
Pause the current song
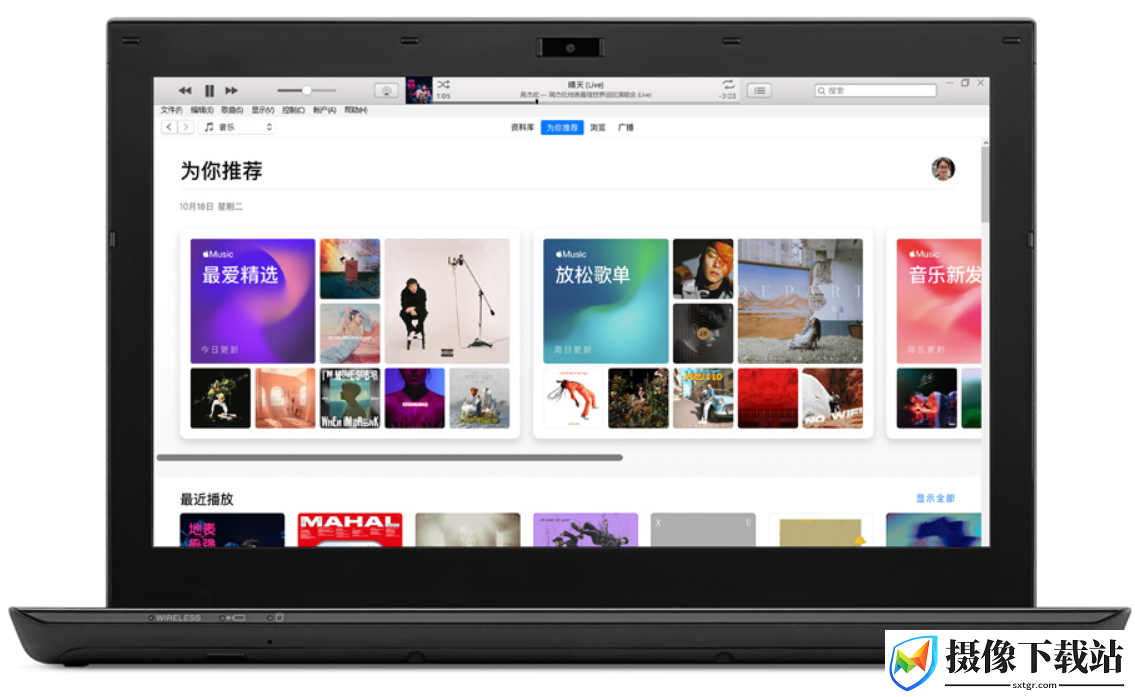pos(209,90)
